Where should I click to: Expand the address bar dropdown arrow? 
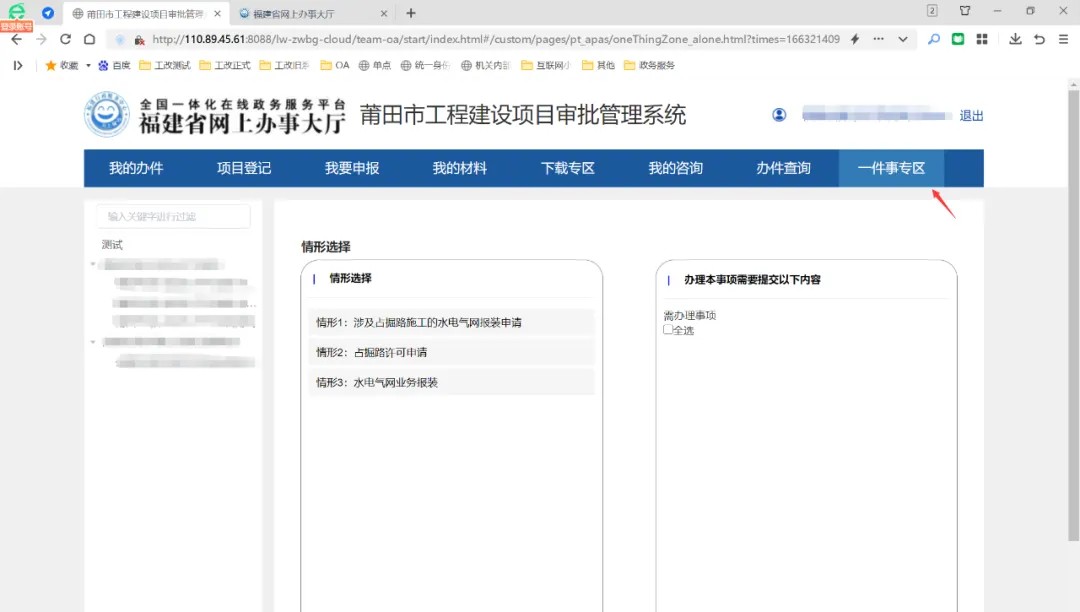pyautogui.click(x=903, y=39)
